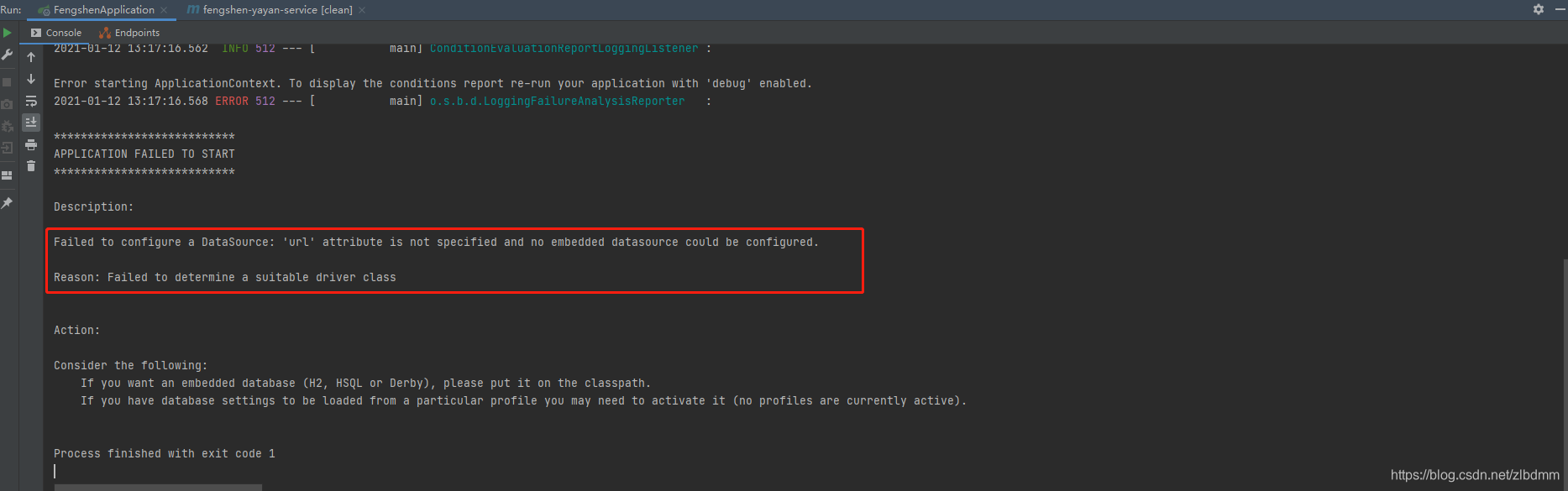Click 'Failed to configure a DataSource' line
The image size is (1568, 491).
pos(436,242)
